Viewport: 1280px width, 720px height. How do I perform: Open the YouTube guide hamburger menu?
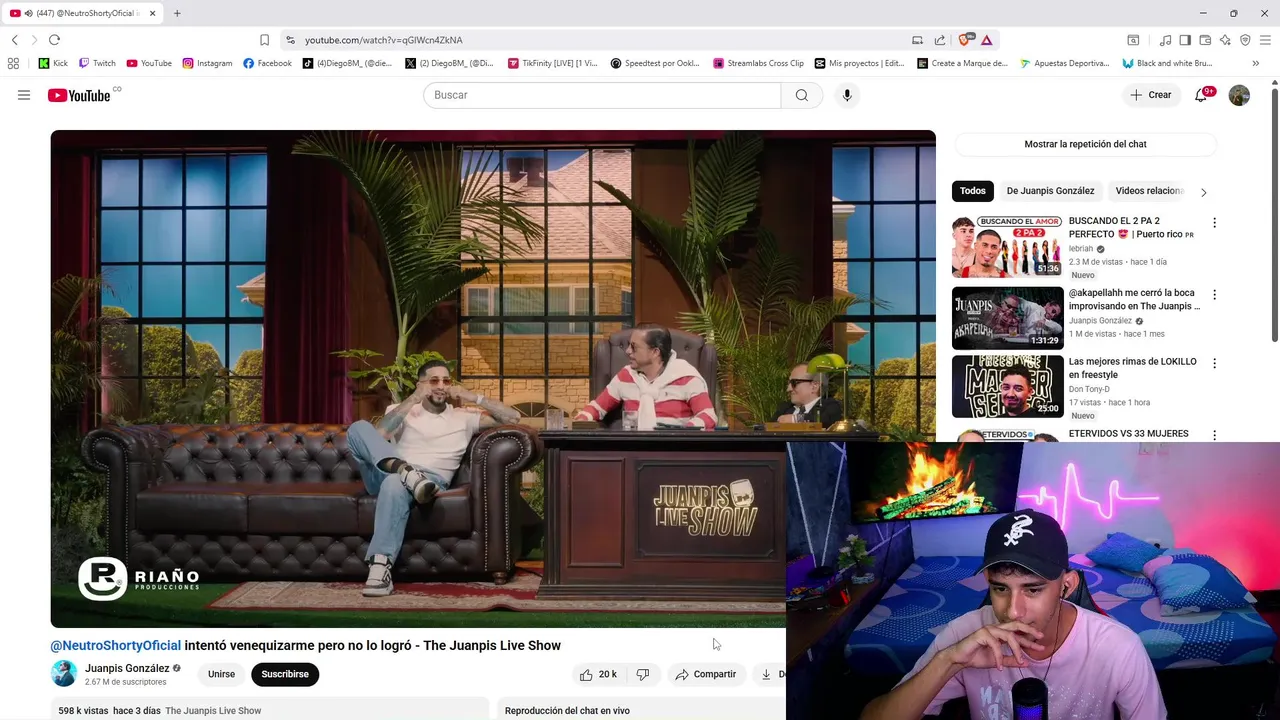point(24,95)
